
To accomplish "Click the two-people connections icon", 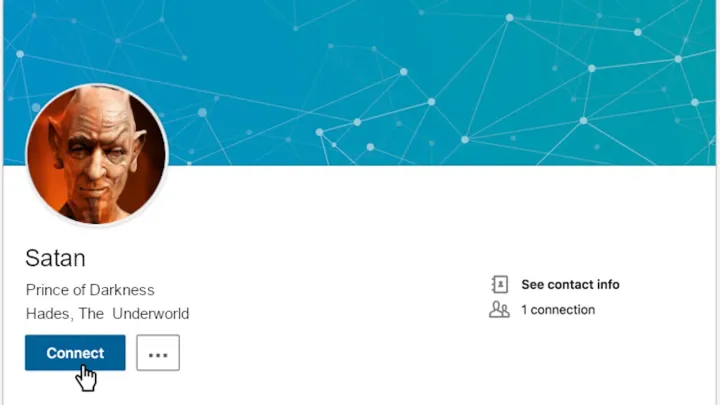I will pos(499,310).
